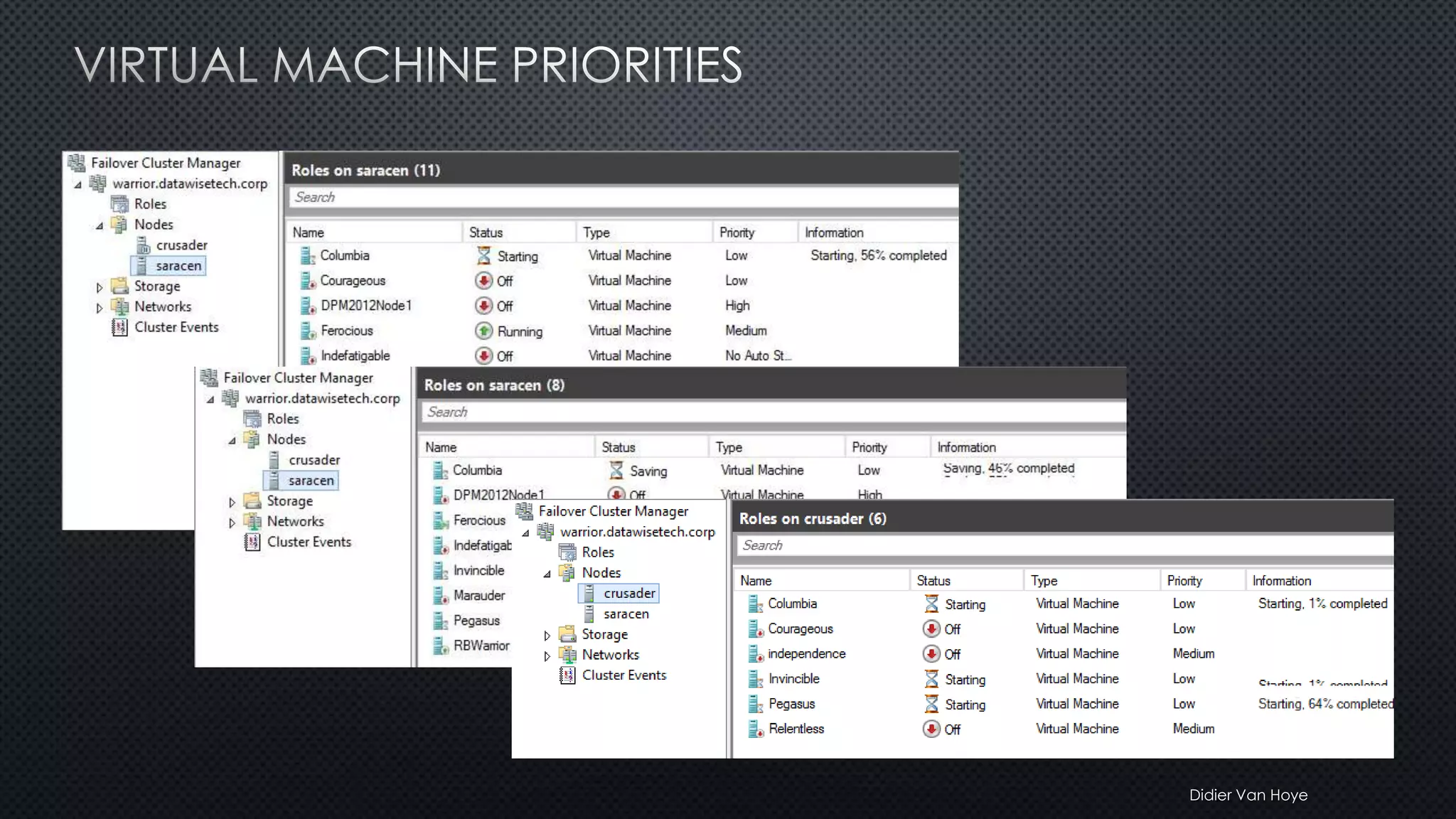Expand the Storage node in top-left tree
1456x819 pixels.
click(x=100, y=287)
